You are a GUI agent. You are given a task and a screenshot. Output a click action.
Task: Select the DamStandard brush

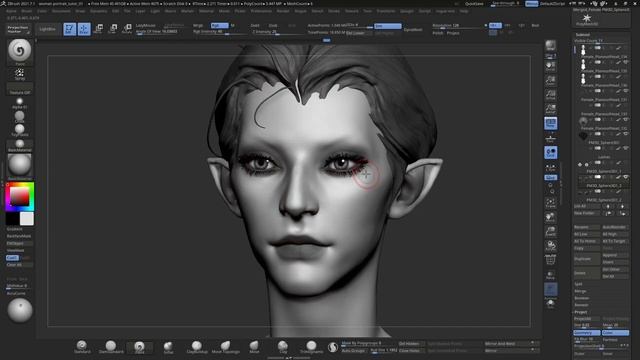pyautogui.click(x=111, y=347)
